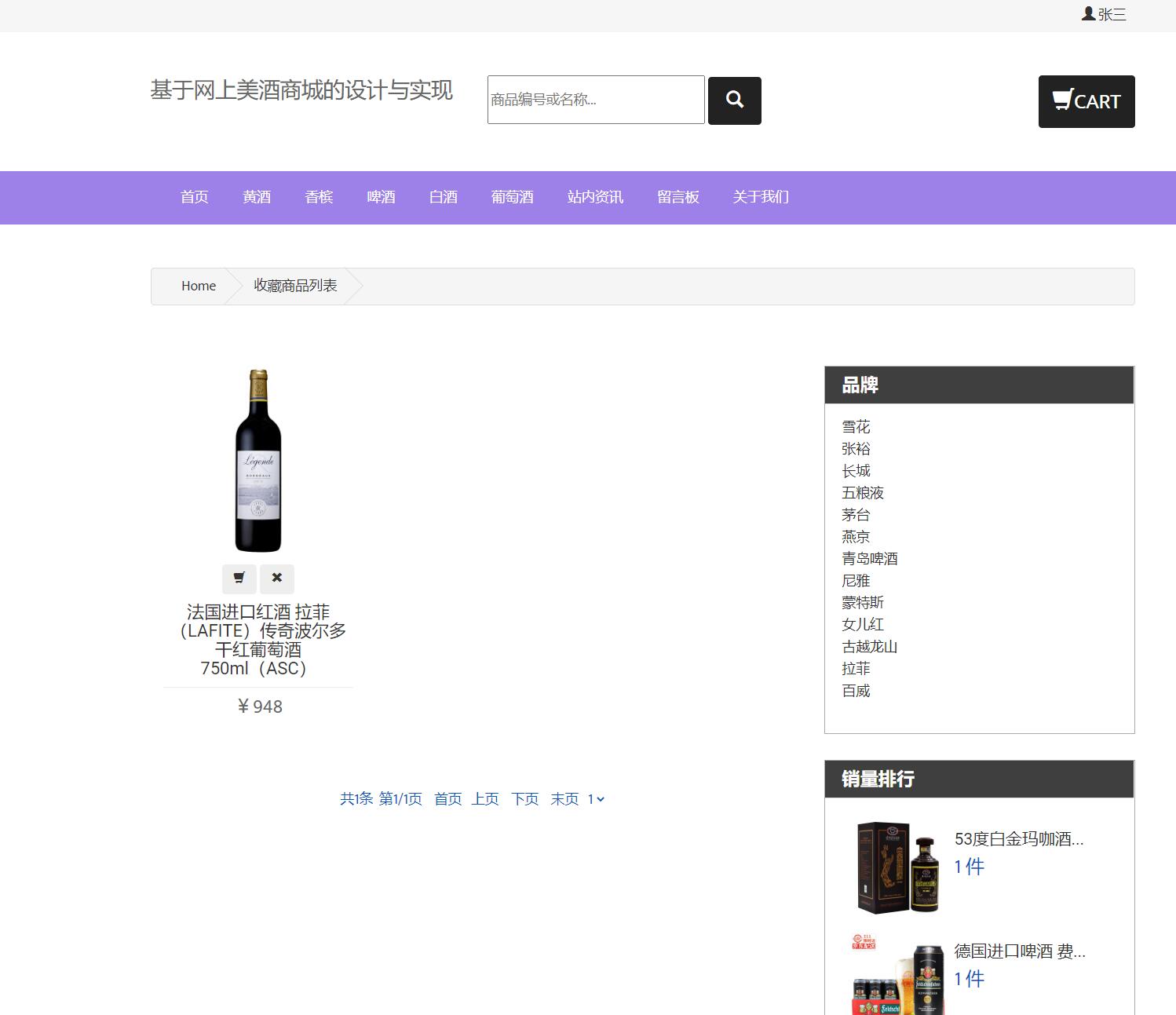The height and width of the screenshot is (1015, 1176).
Task: Open the 葡萄酒 category menu
Action: click(x=511, y=197)
